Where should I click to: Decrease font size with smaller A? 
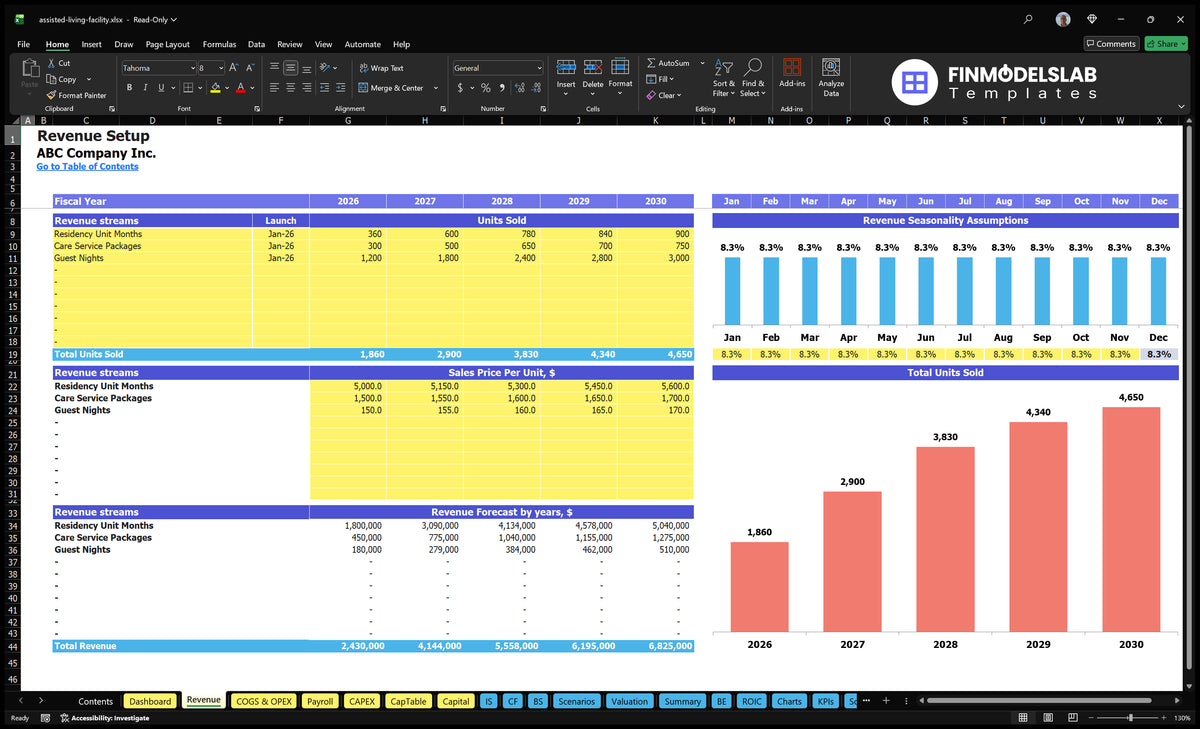point(250,68)
